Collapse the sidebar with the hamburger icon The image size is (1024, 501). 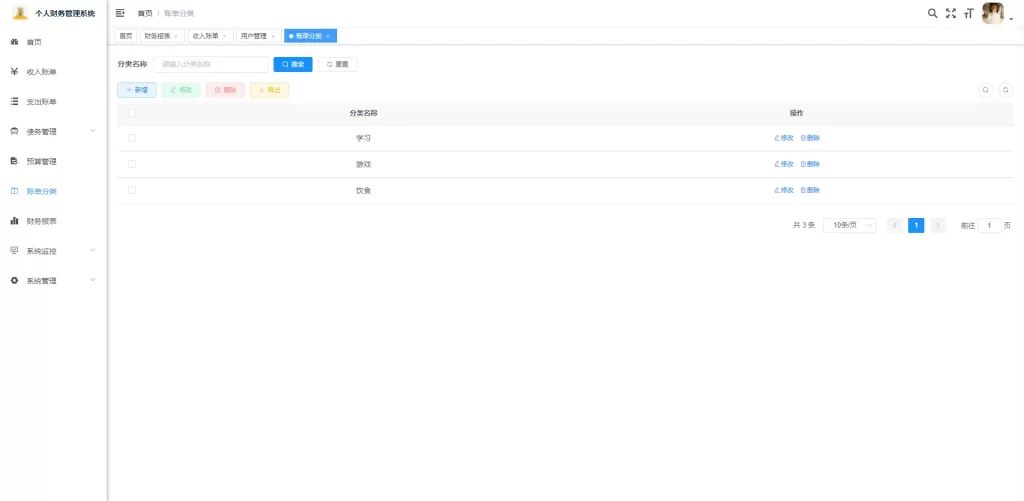tap(120, 13)
